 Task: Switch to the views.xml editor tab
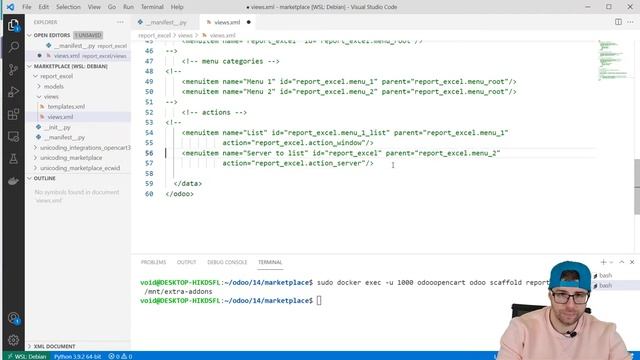227,22
